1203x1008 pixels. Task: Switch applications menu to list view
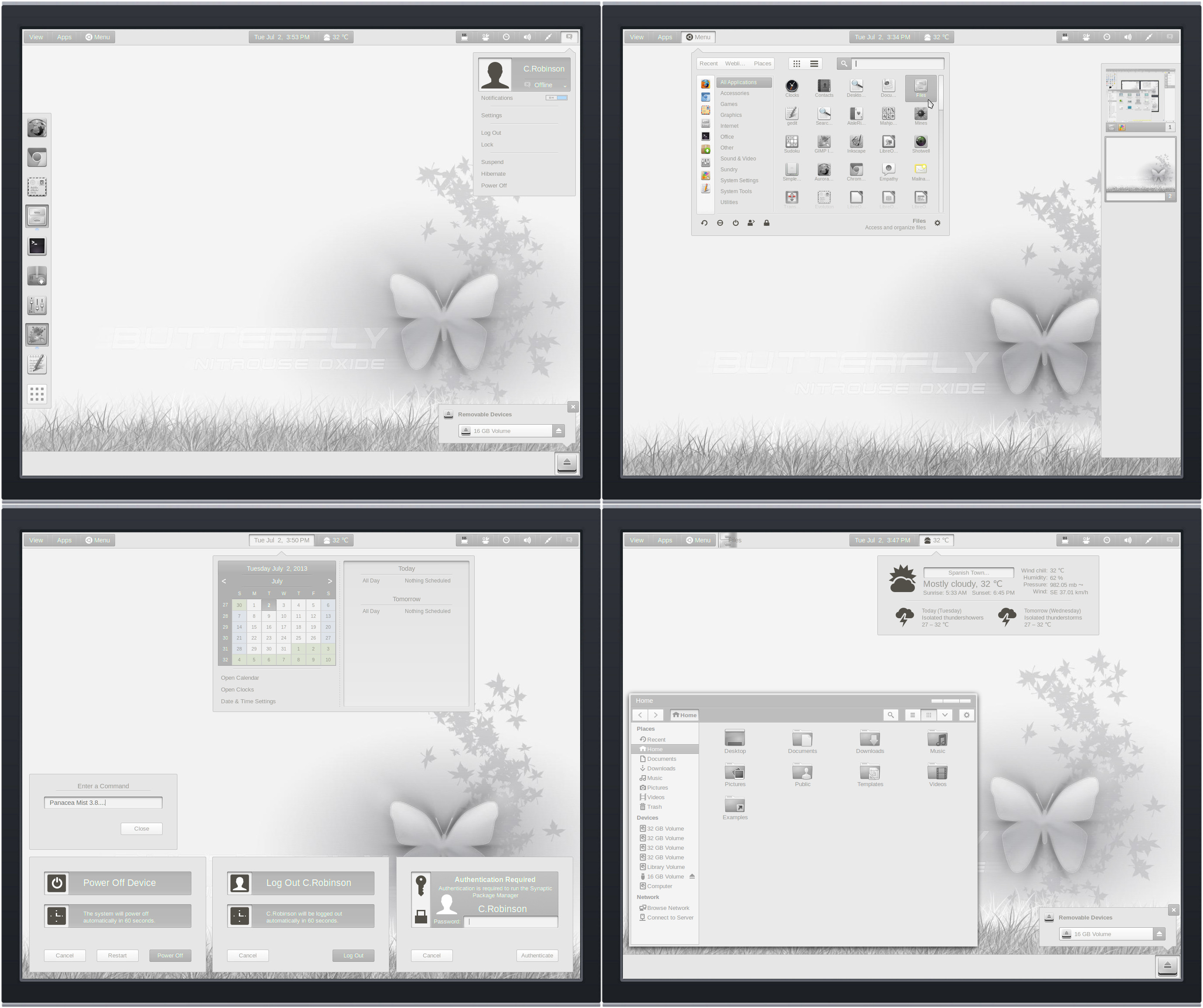click(813, 64)
